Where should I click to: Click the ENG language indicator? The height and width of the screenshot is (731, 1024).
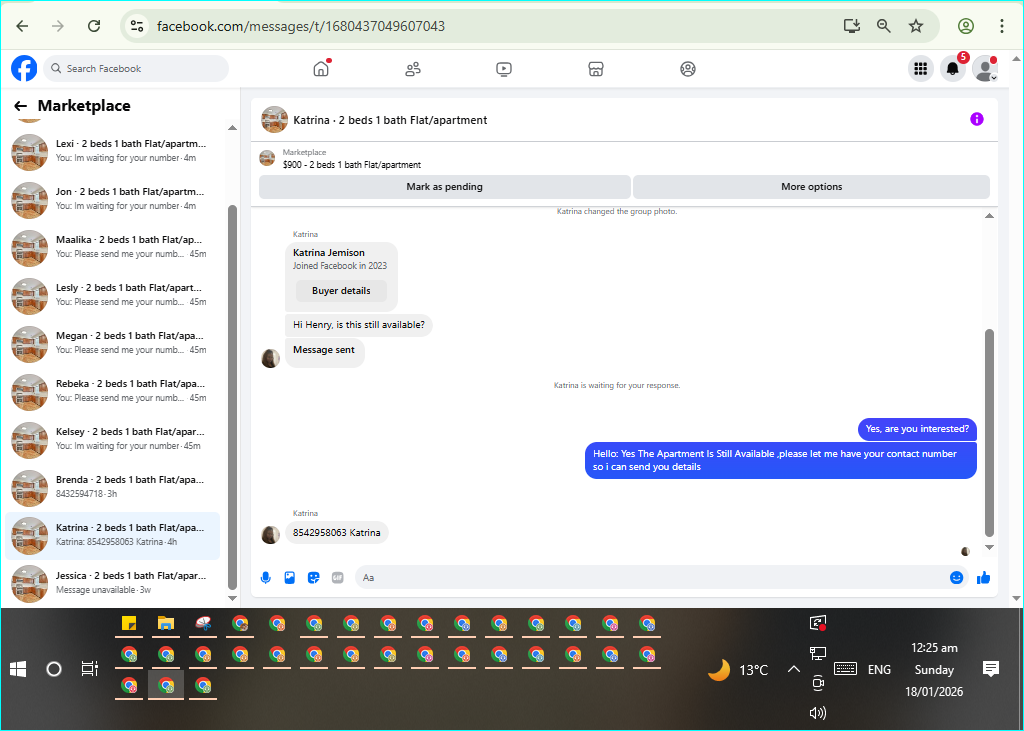pyautogui.click(x=879, y=670)
